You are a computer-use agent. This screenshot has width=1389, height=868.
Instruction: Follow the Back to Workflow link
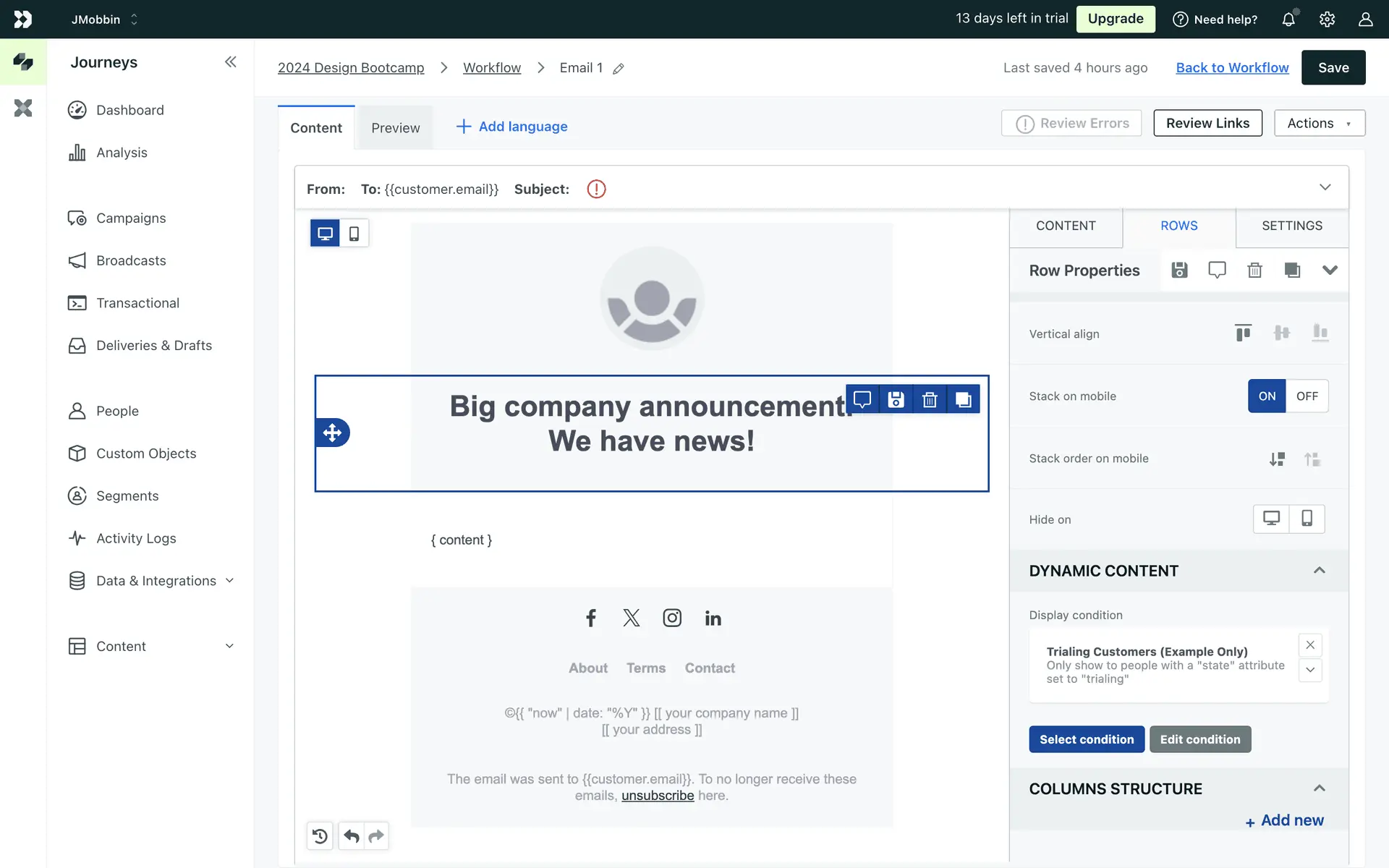click(1232, 67)
